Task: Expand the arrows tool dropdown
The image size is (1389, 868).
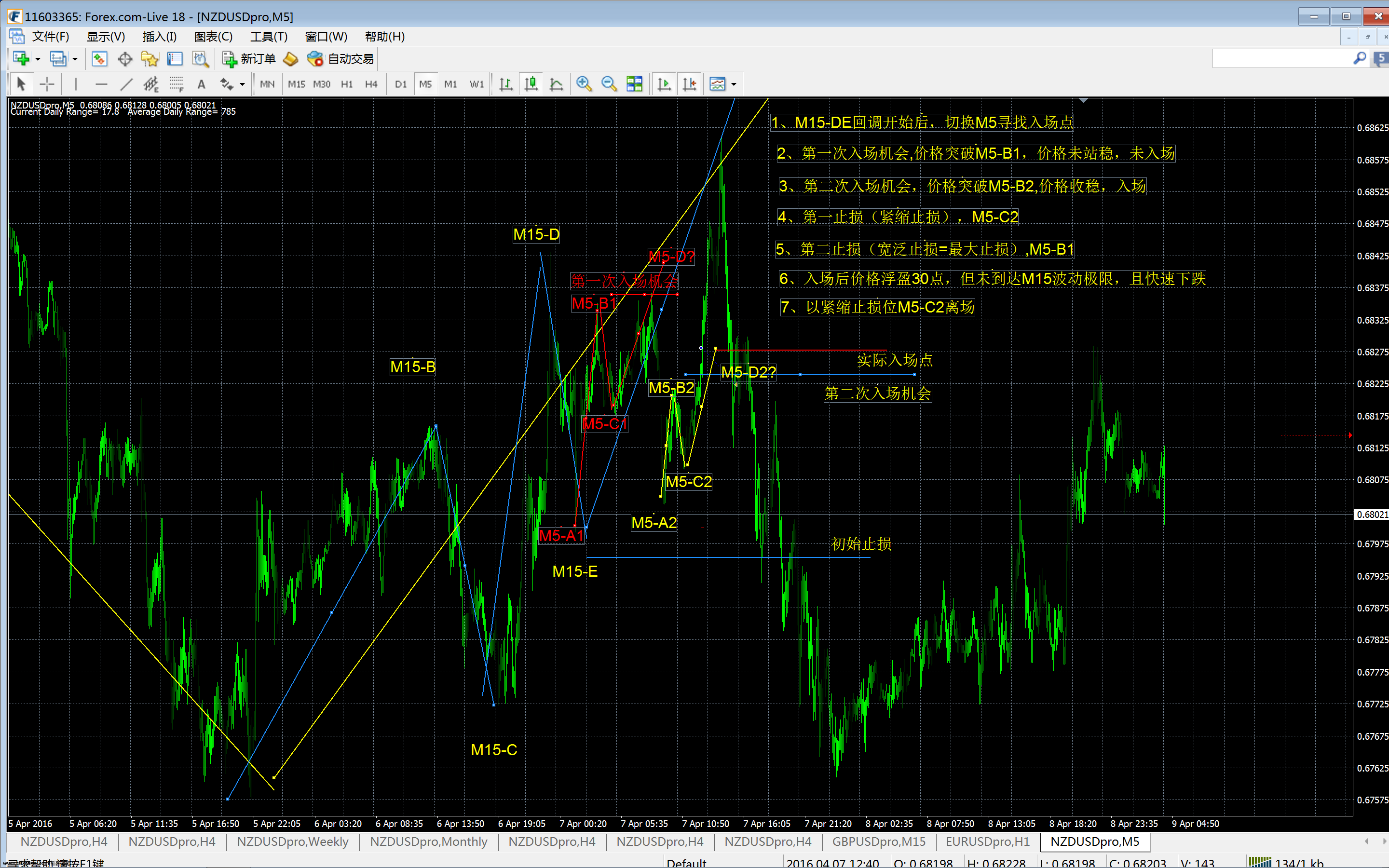Action: [x=242, y=84]
